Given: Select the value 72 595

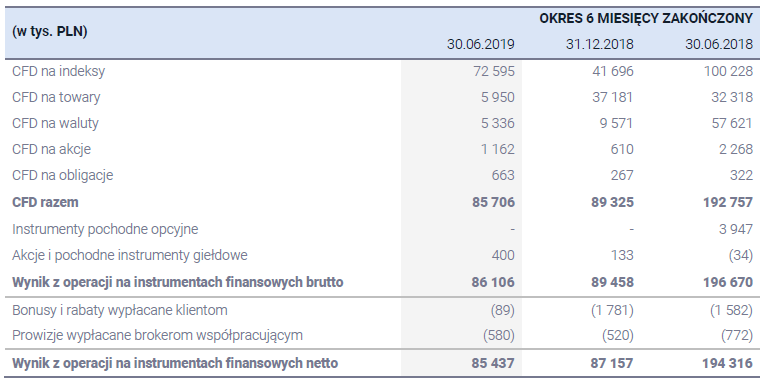Looking at the screenshot, I should click(x=494, y=71).
